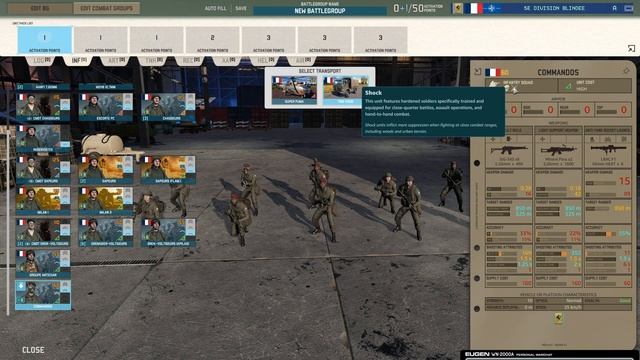640x360 pixels.
Task: Open the AA category tab
Action: [x=228, y=60]
